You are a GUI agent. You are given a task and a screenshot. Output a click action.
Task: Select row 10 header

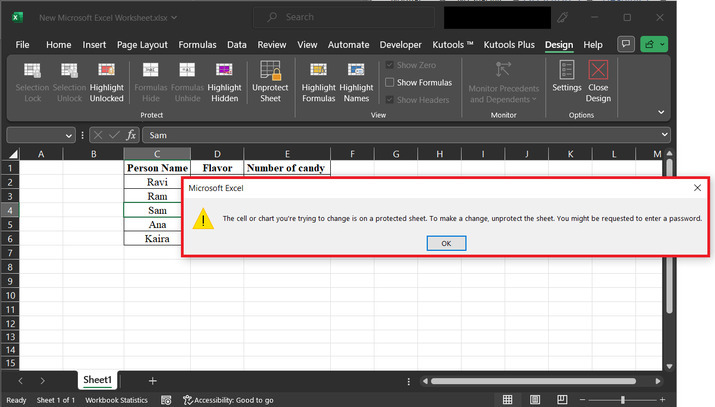(10, 295)
